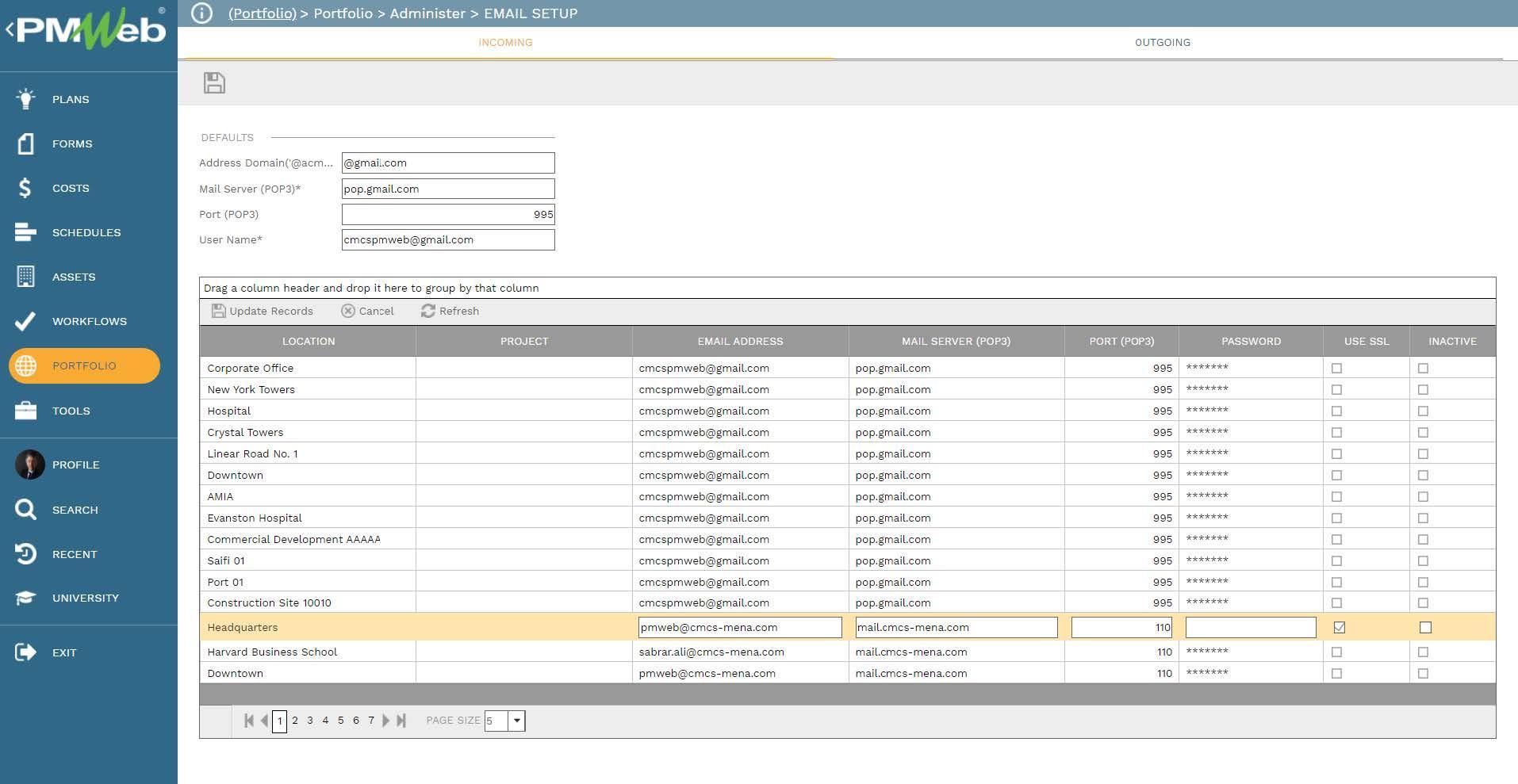
Task: Click the User Name input field
Action: 448,239
